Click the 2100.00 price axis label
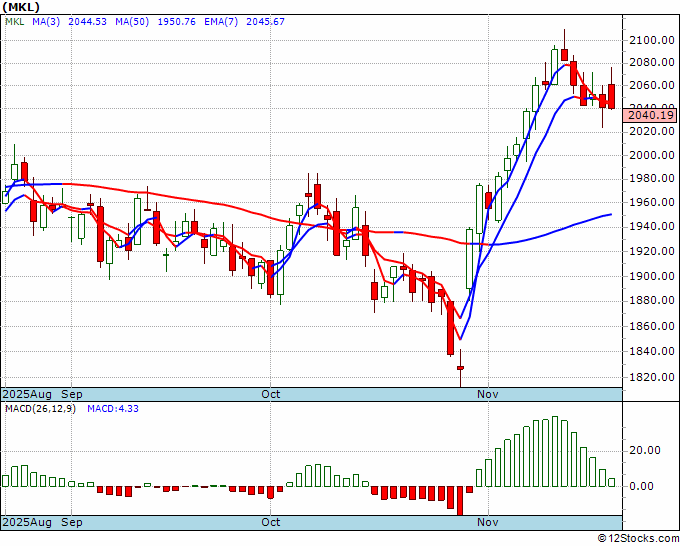Viewport: 680px width, 546px height. point(652,40)
